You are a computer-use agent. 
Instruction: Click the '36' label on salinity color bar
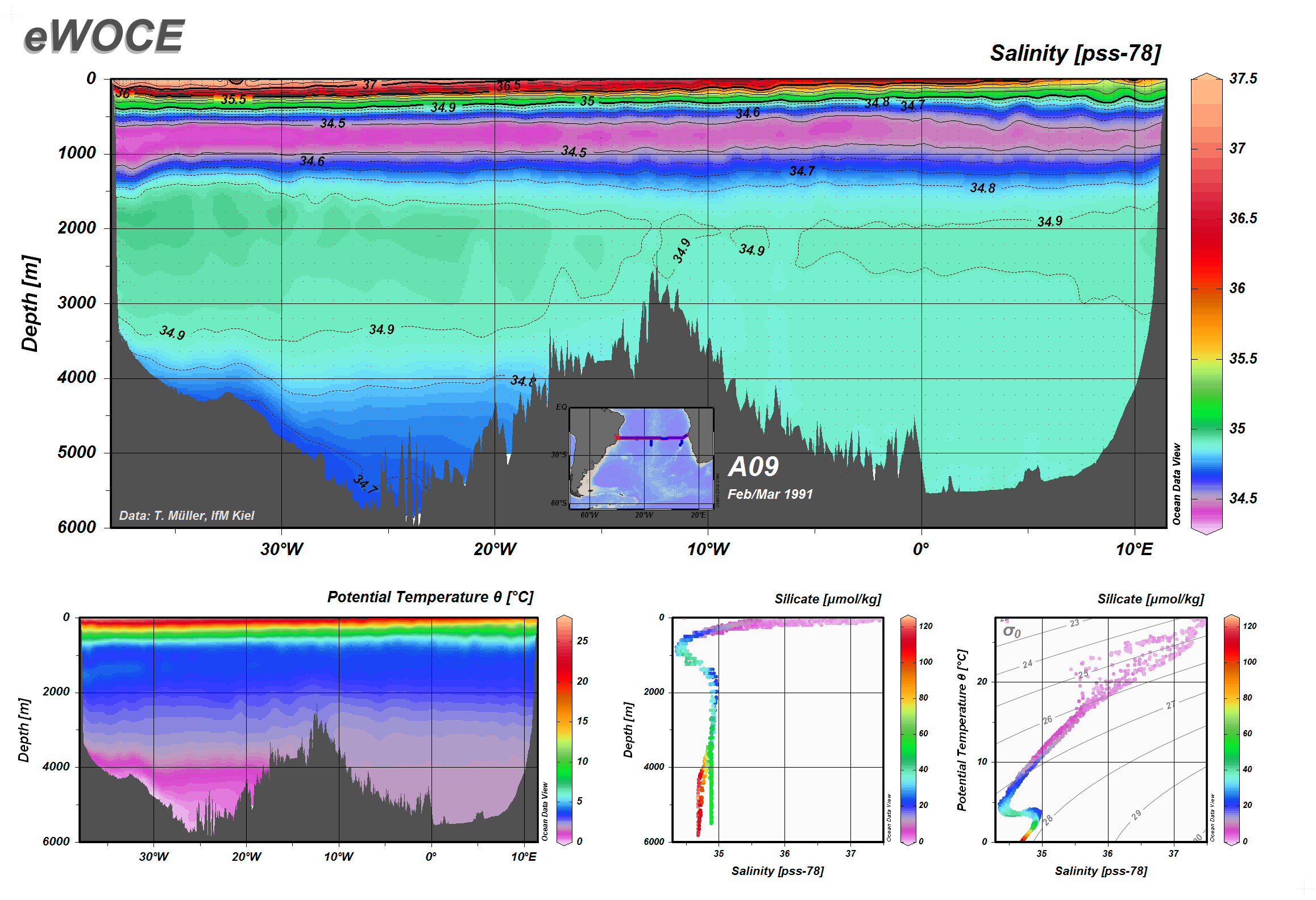(x=1237, y=288)
